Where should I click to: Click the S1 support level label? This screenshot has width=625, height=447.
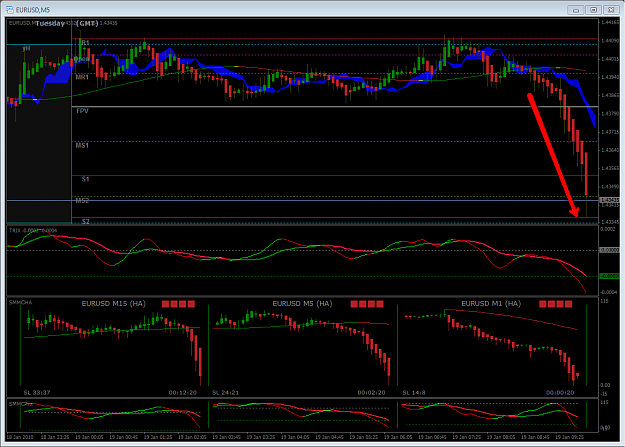[85, 179]
